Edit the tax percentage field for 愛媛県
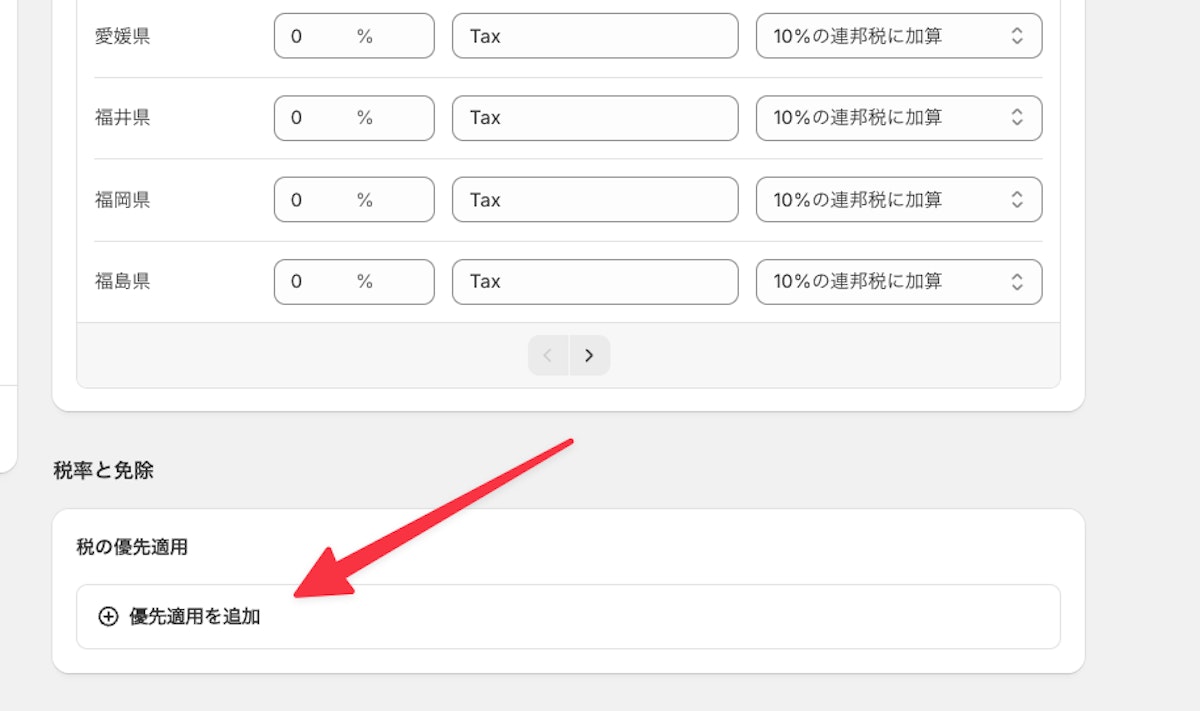Screen dimensions: 1200x711 coord(340,35)
